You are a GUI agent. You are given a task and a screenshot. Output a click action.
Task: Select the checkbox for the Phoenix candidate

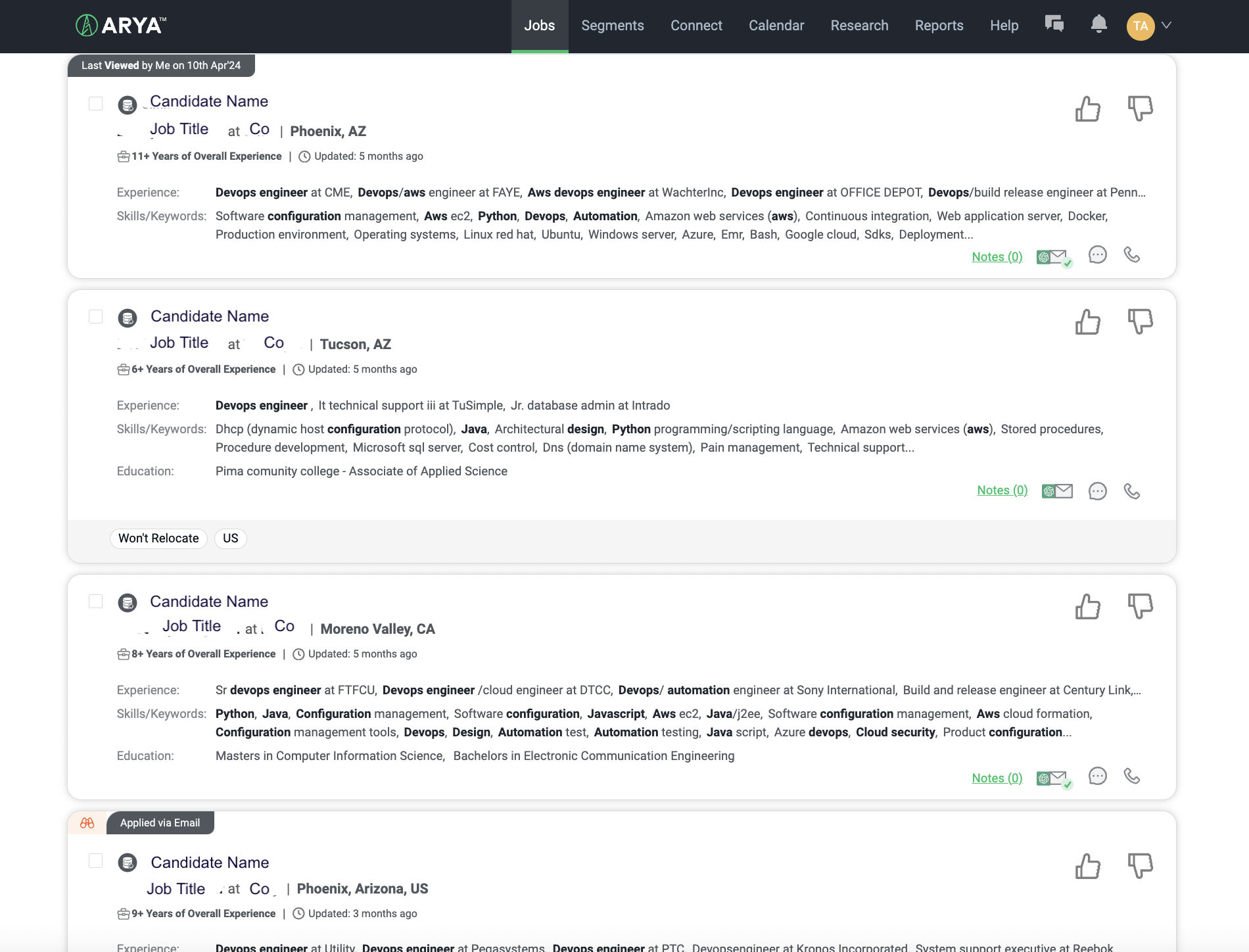click(95, 103)
